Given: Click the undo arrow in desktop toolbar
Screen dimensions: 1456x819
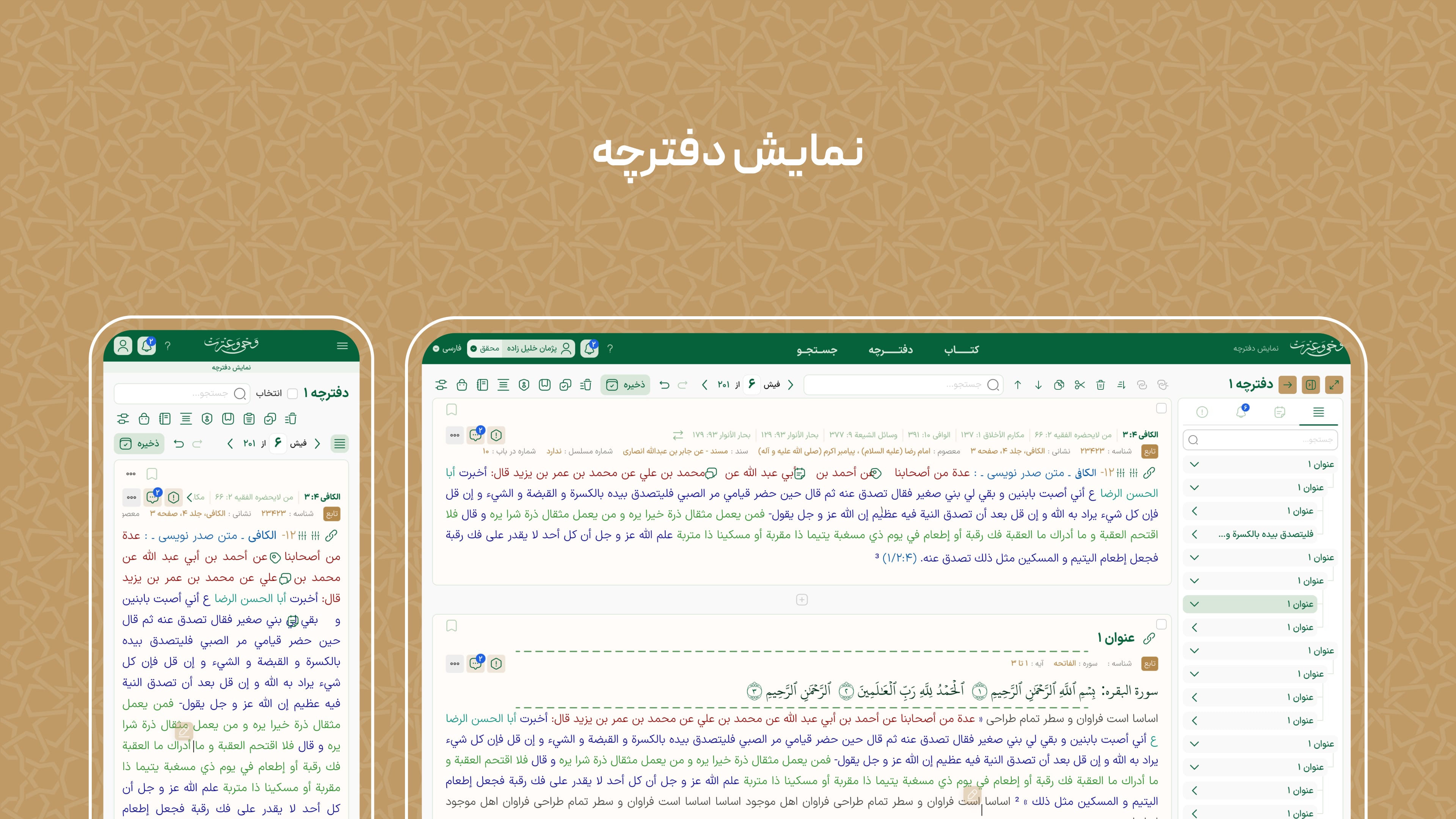Looking at the screenshot, I should click(x=664, y=385).
